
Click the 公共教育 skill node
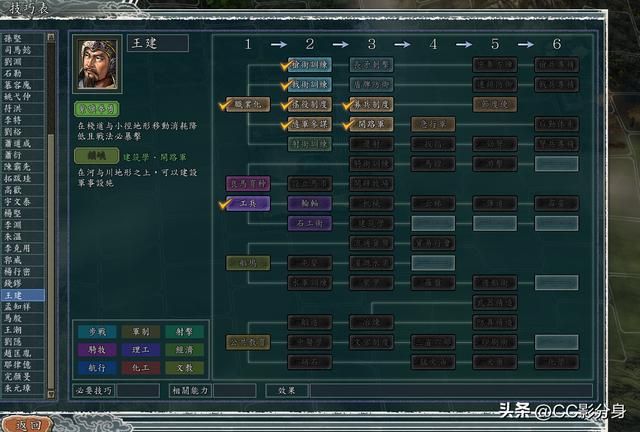(248, 342)
